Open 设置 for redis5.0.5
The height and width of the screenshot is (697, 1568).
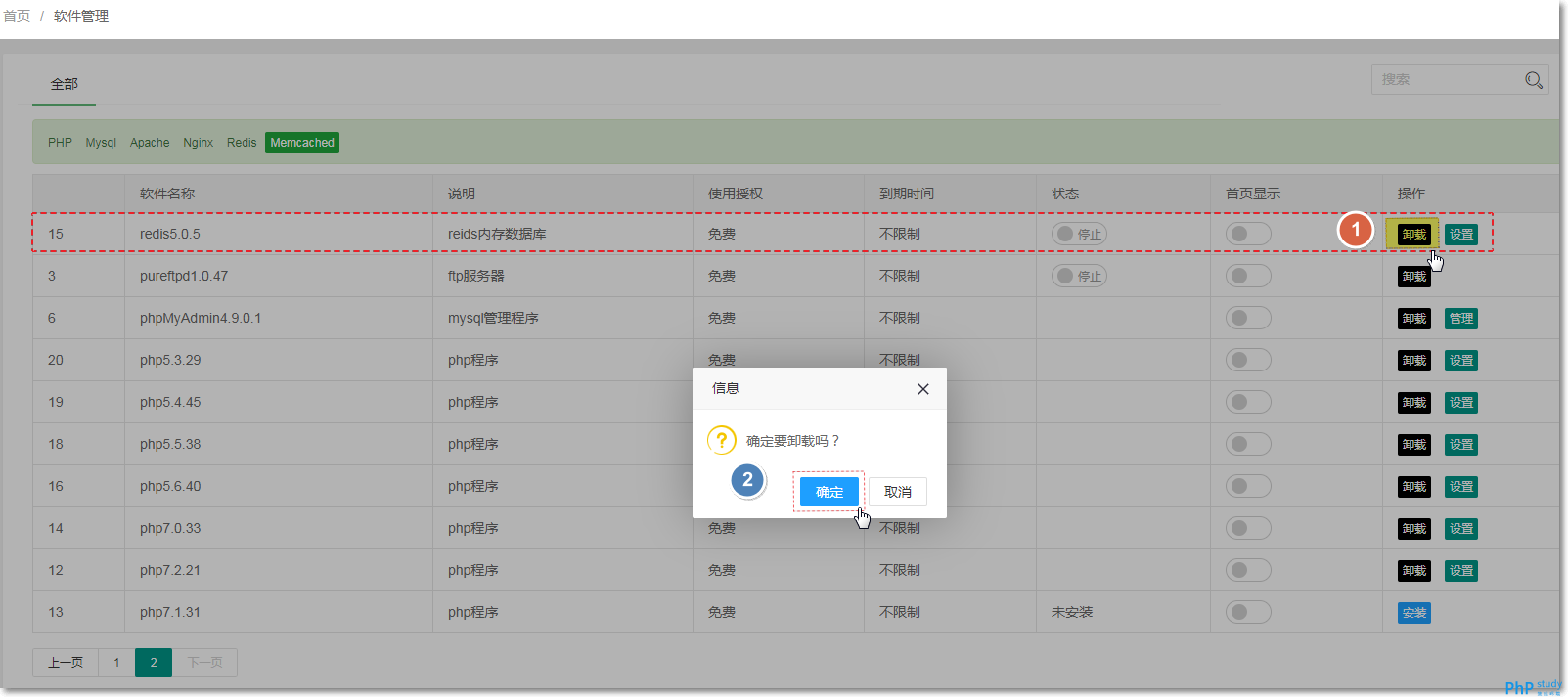pos(1460,235)
